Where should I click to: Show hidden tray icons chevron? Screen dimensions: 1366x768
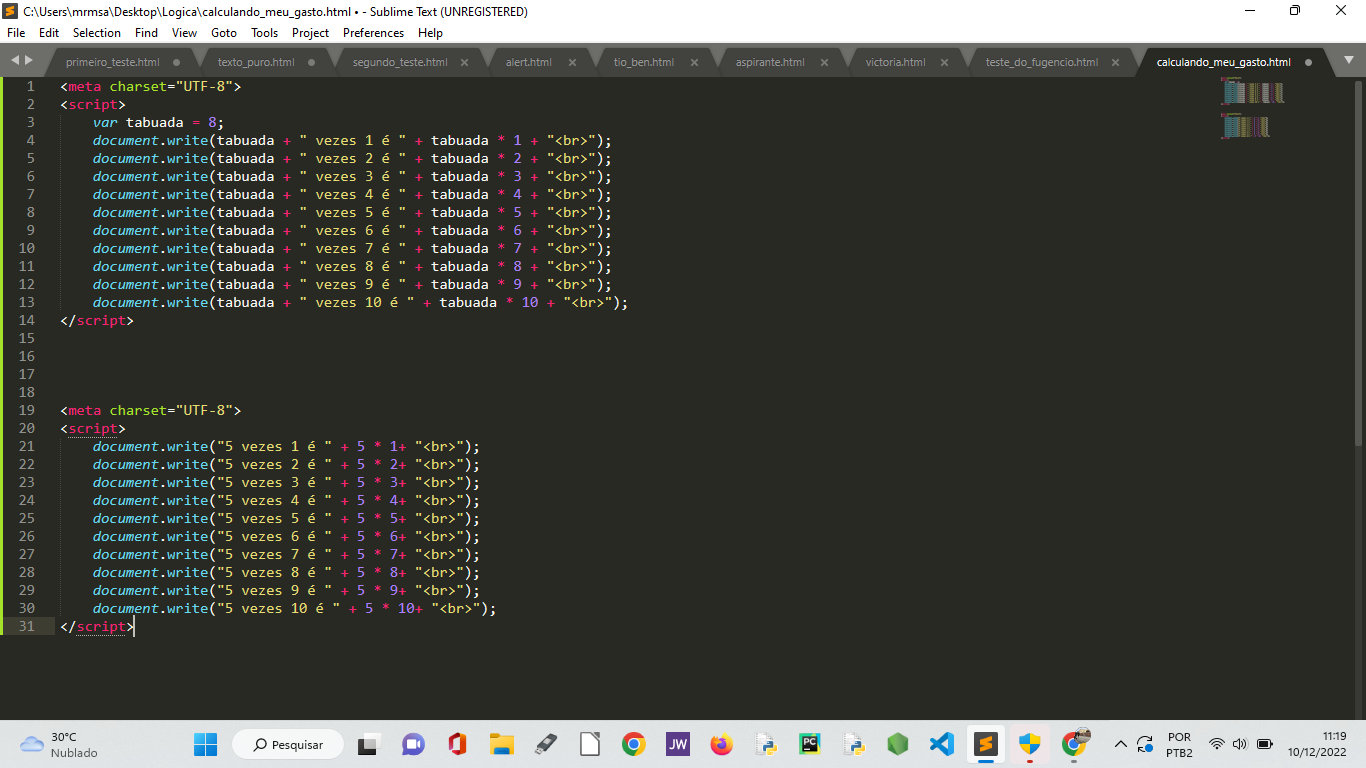pyautogui.click(x=1120, y=744)
